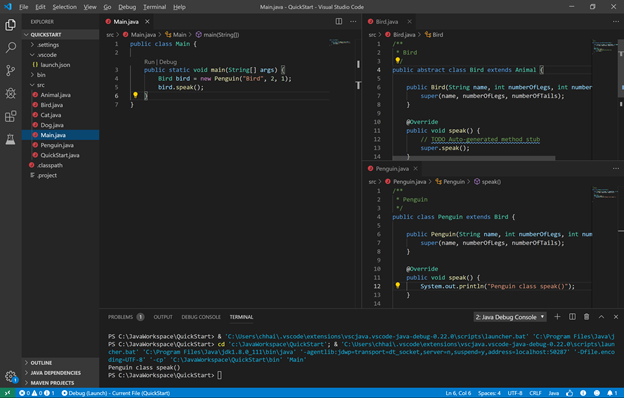The image size is (624, 398).
Task: Click the Debug code lens above main
Action: point(168,62)
